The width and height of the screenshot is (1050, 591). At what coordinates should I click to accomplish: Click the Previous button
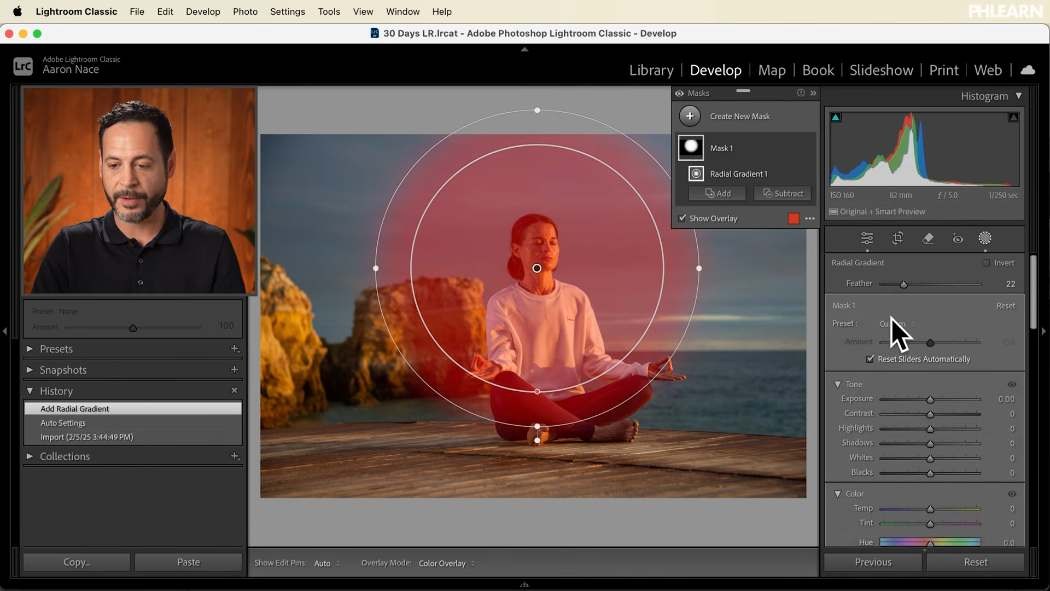click(x=873, y=562)
